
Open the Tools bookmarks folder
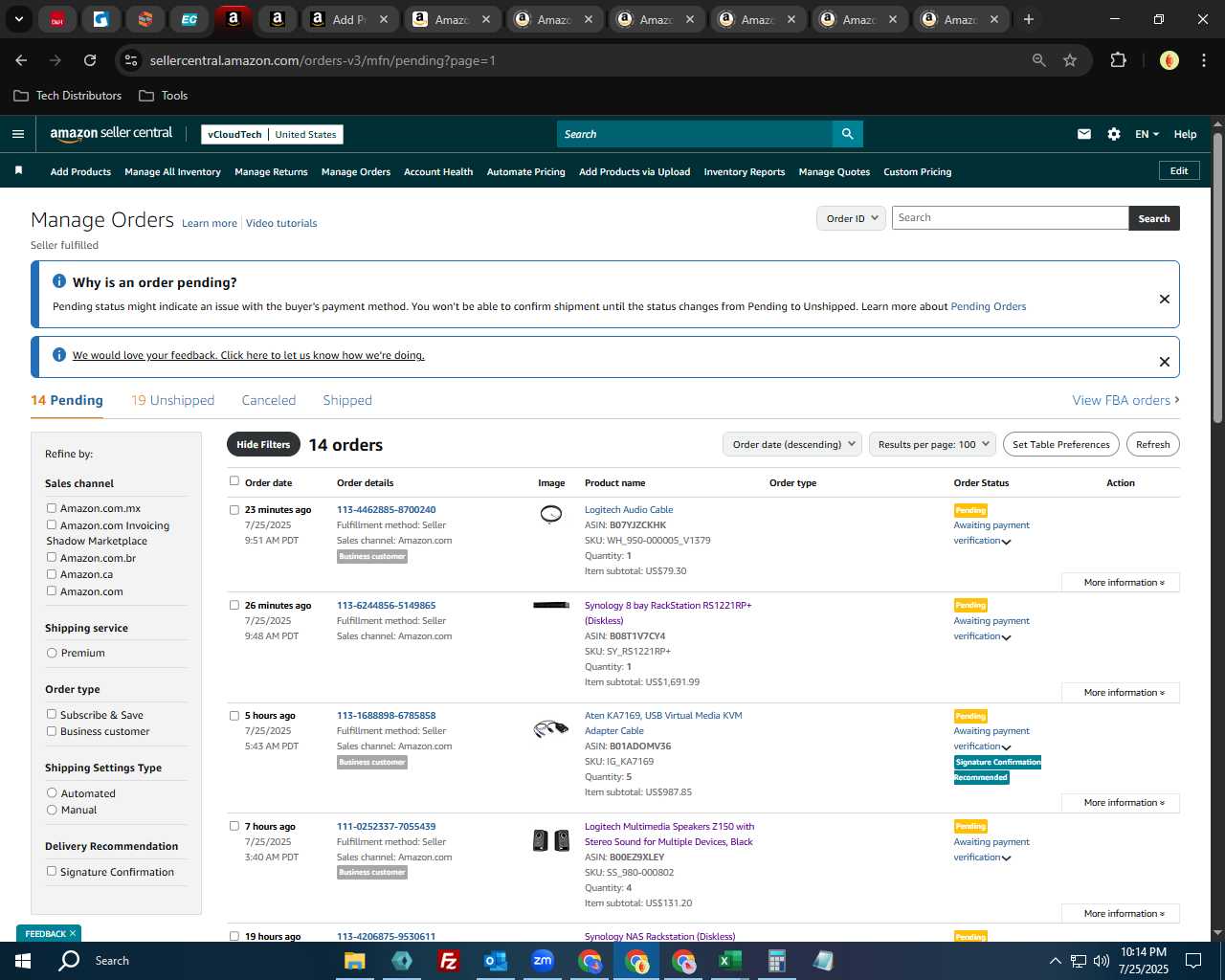click(164, 96)
